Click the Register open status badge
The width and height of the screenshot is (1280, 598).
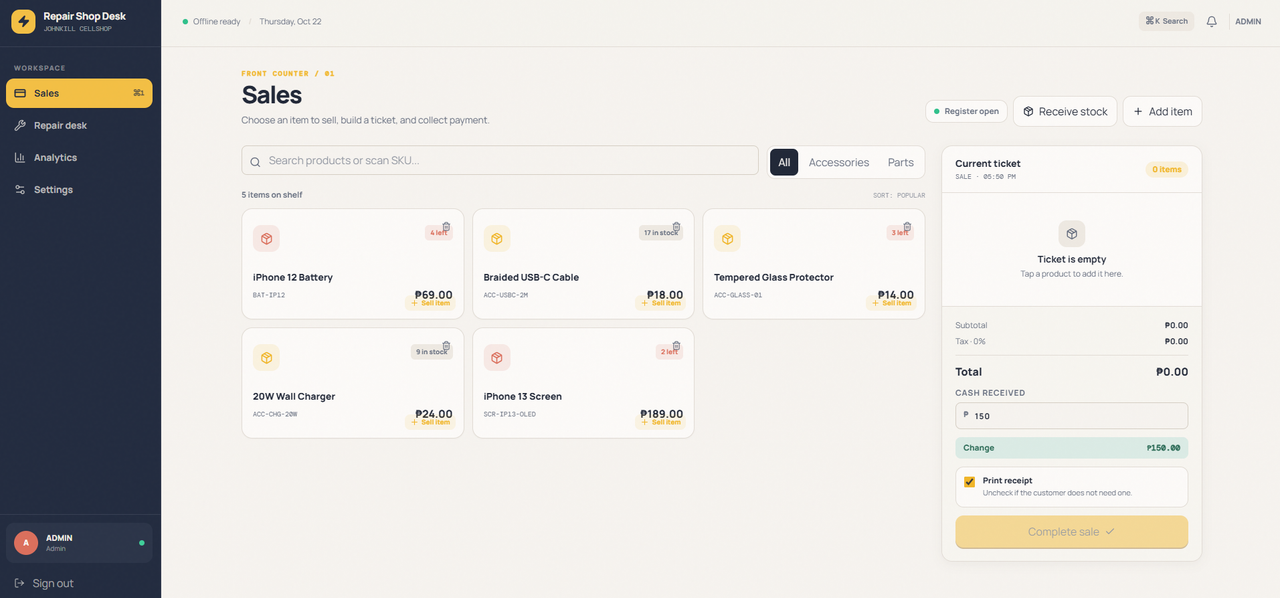965,111
